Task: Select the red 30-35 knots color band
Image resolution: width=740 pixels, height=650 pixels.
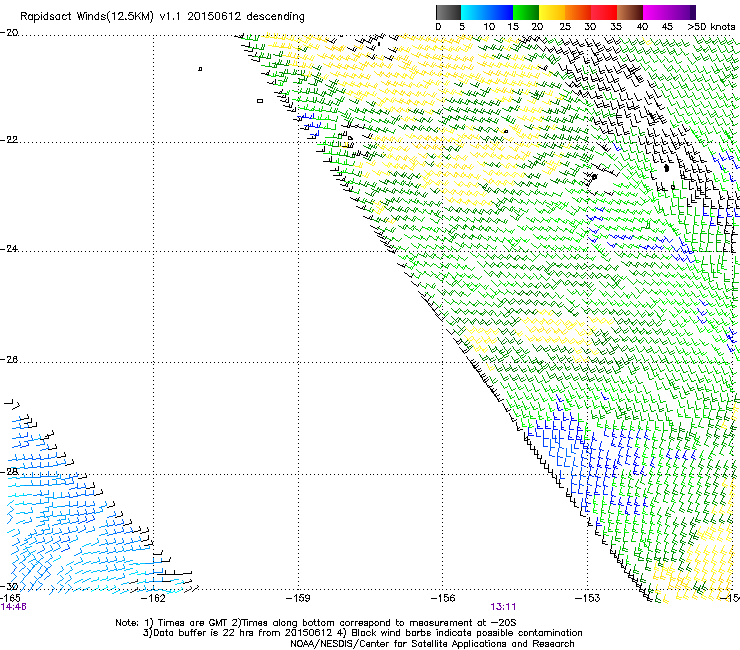Action: click(604, 12)
